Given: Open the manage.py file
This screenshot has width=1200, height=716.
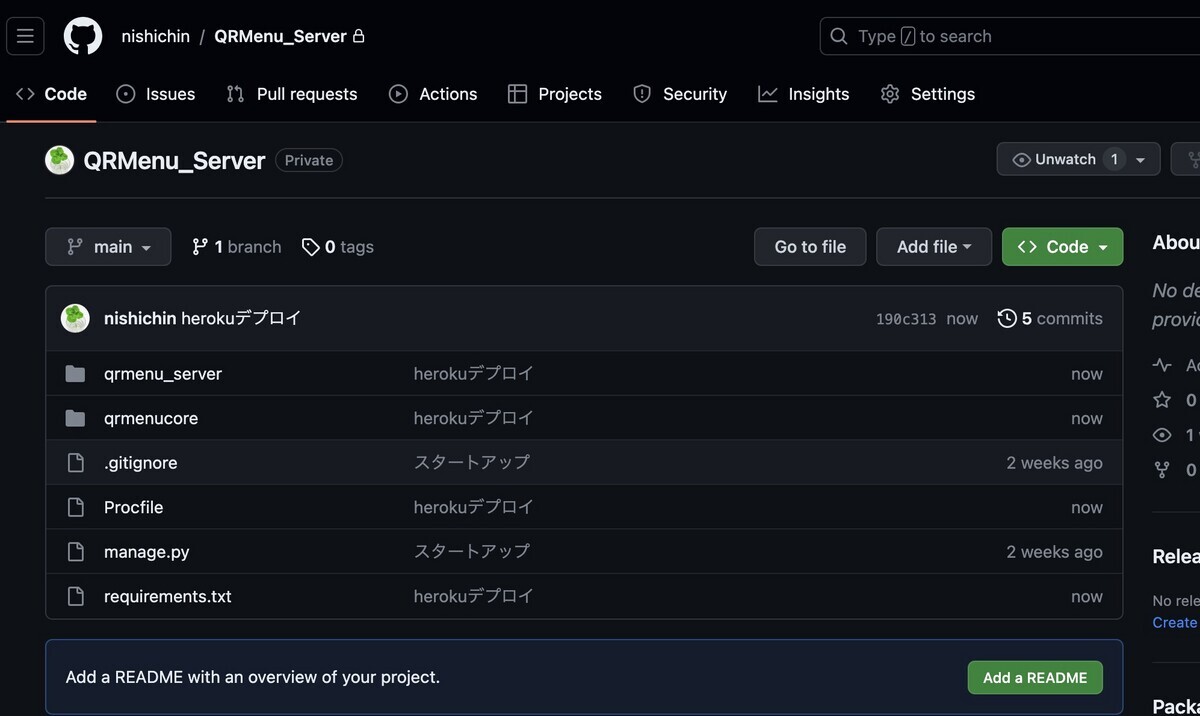Looking at the screenshot, I should click(x=147, y=552).
